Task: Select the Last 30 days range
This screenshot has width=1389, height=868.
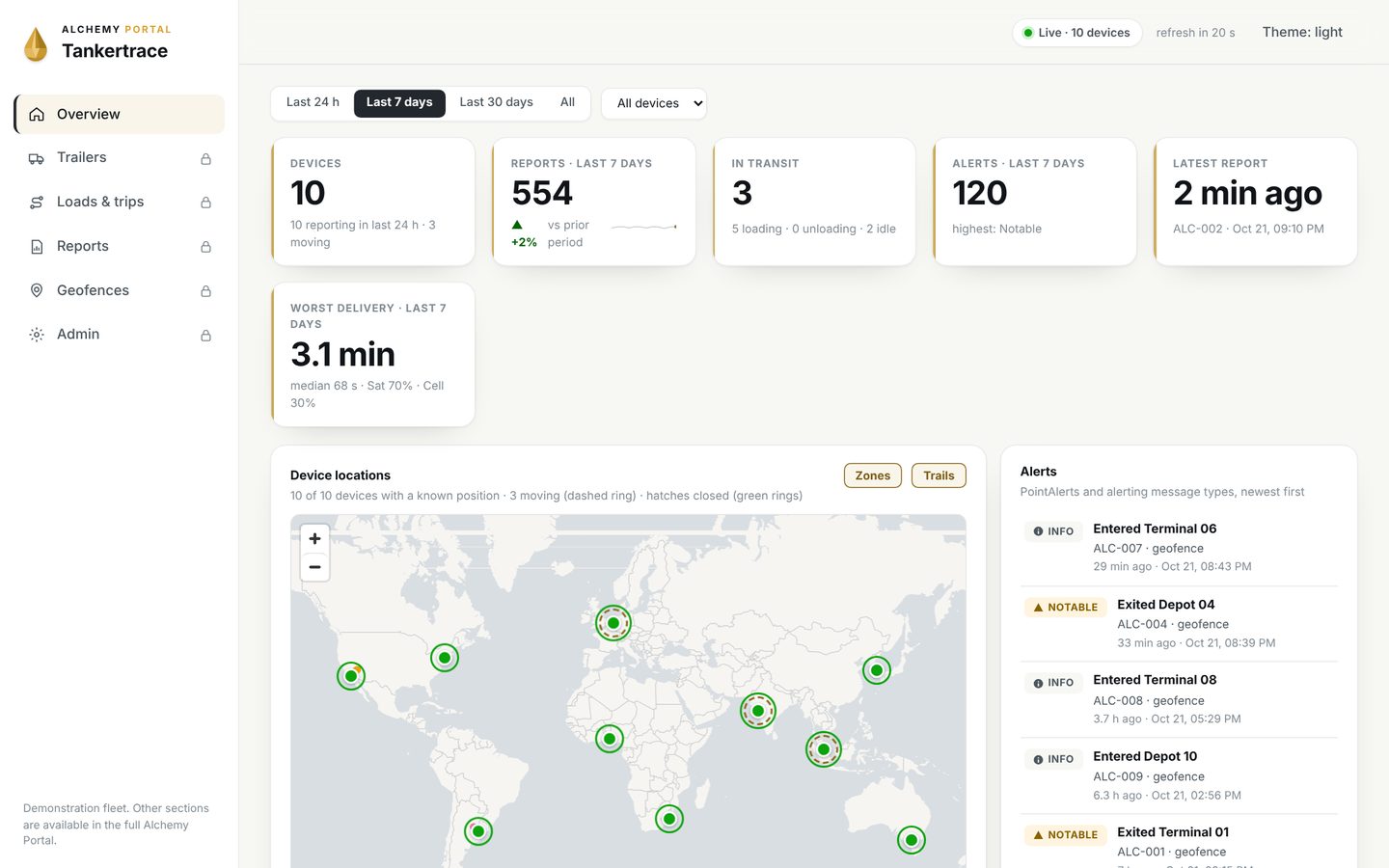Action: [x=496, y=102]
